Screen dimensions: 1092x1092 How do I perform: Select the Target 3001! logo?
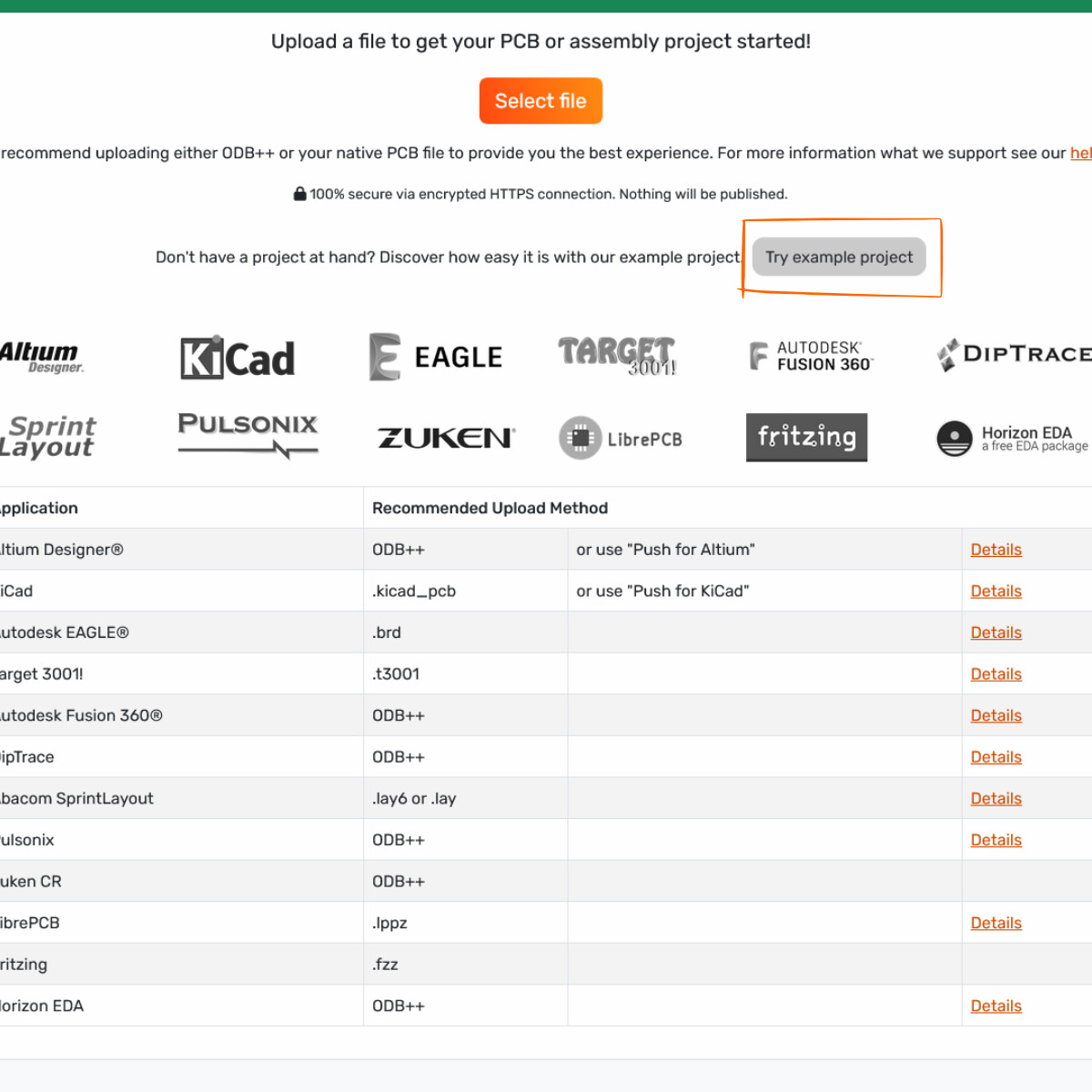point(617,356)
